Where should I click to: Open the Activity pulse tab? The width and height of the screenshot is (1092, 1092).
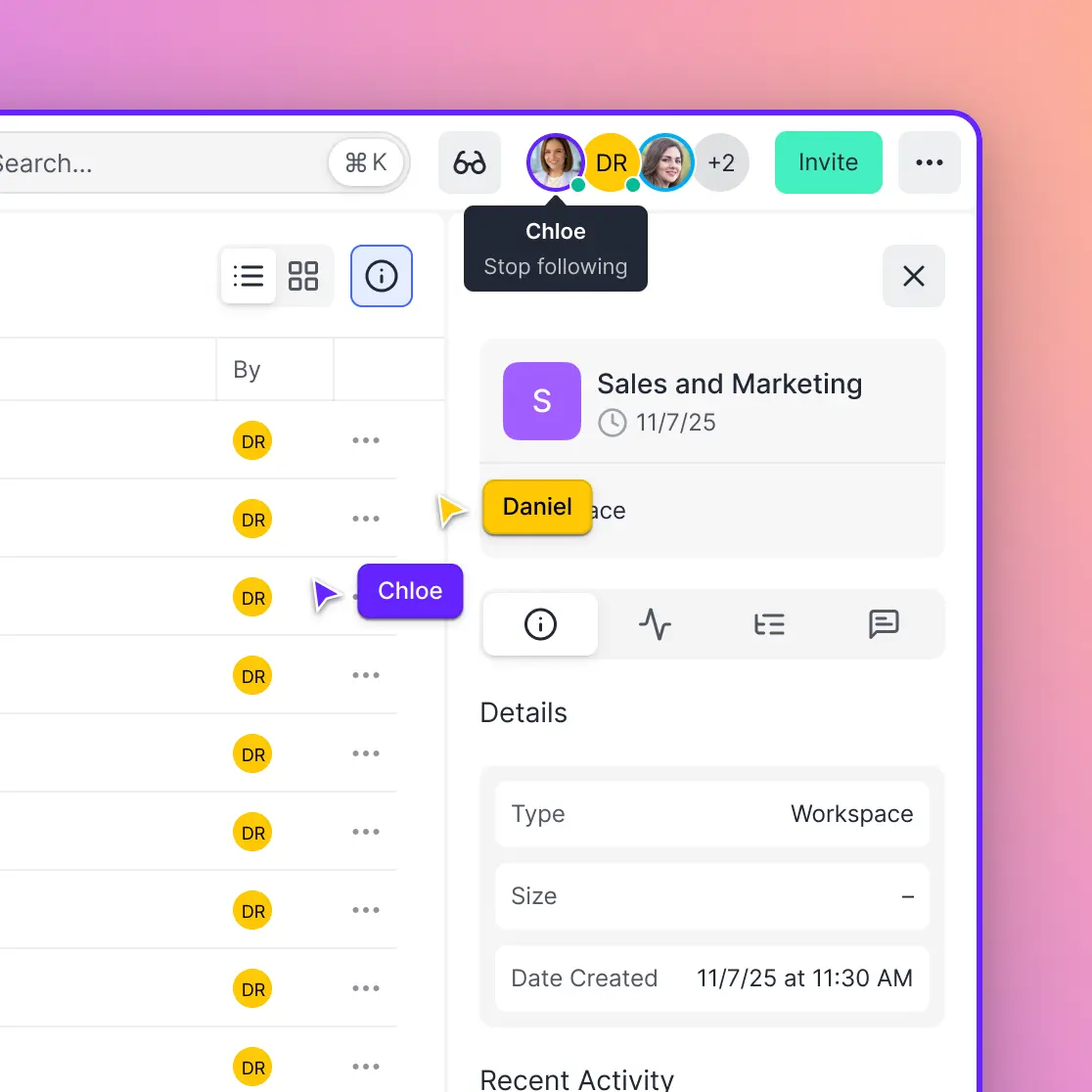655,624
